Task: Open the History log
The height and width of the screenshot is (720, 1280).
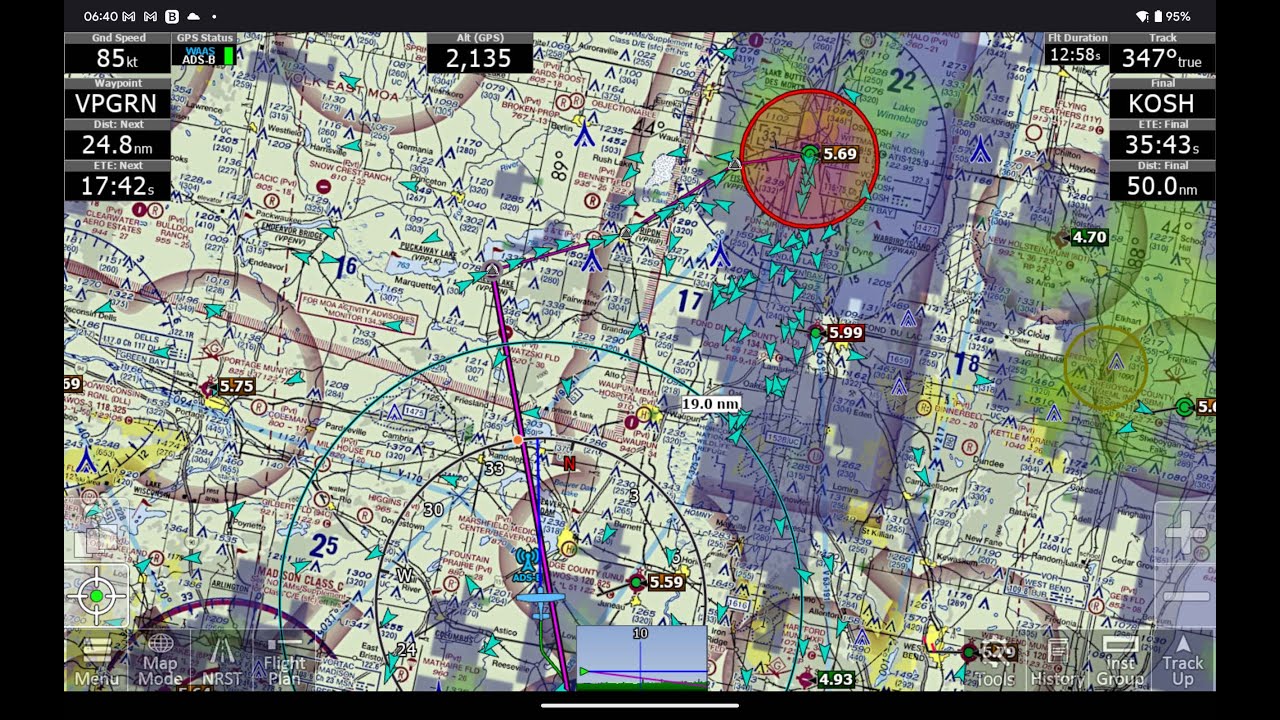Action: [x=1057, y=660]
